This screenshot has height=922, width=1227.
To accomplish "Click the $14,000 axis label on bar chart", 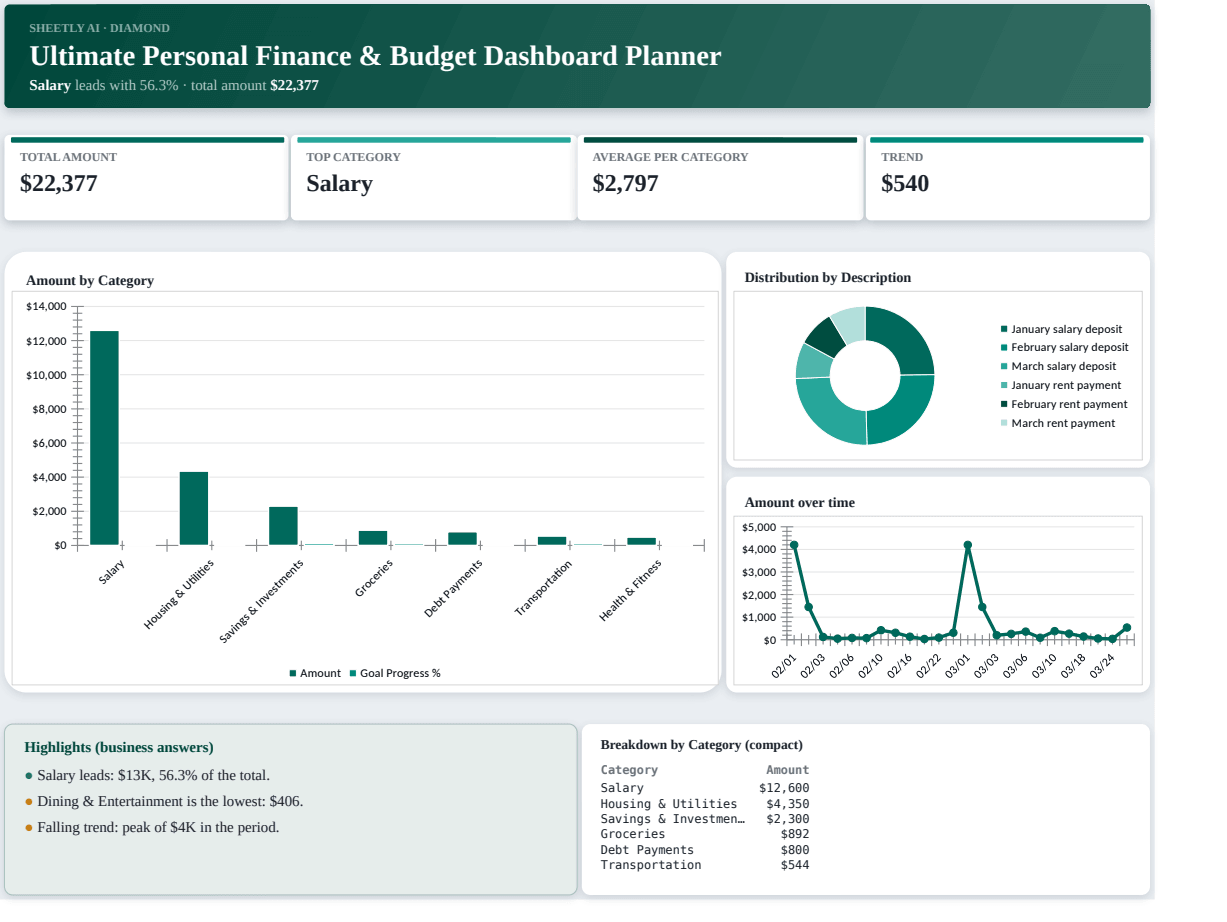I will (x=46, y=306).
